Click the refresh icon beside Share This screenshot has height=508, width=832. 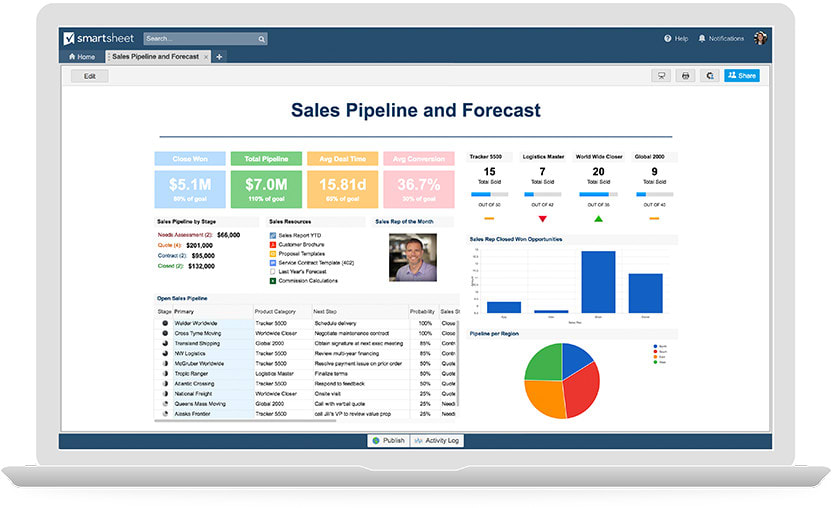click(709, 76)
